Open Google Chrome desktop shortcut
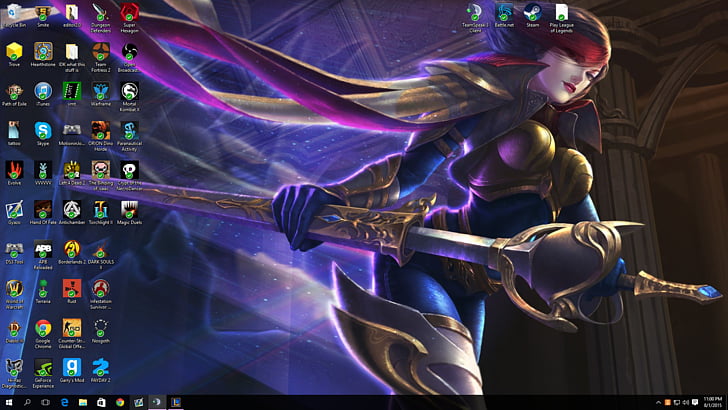The image size is (728, 410). point(43,334)
